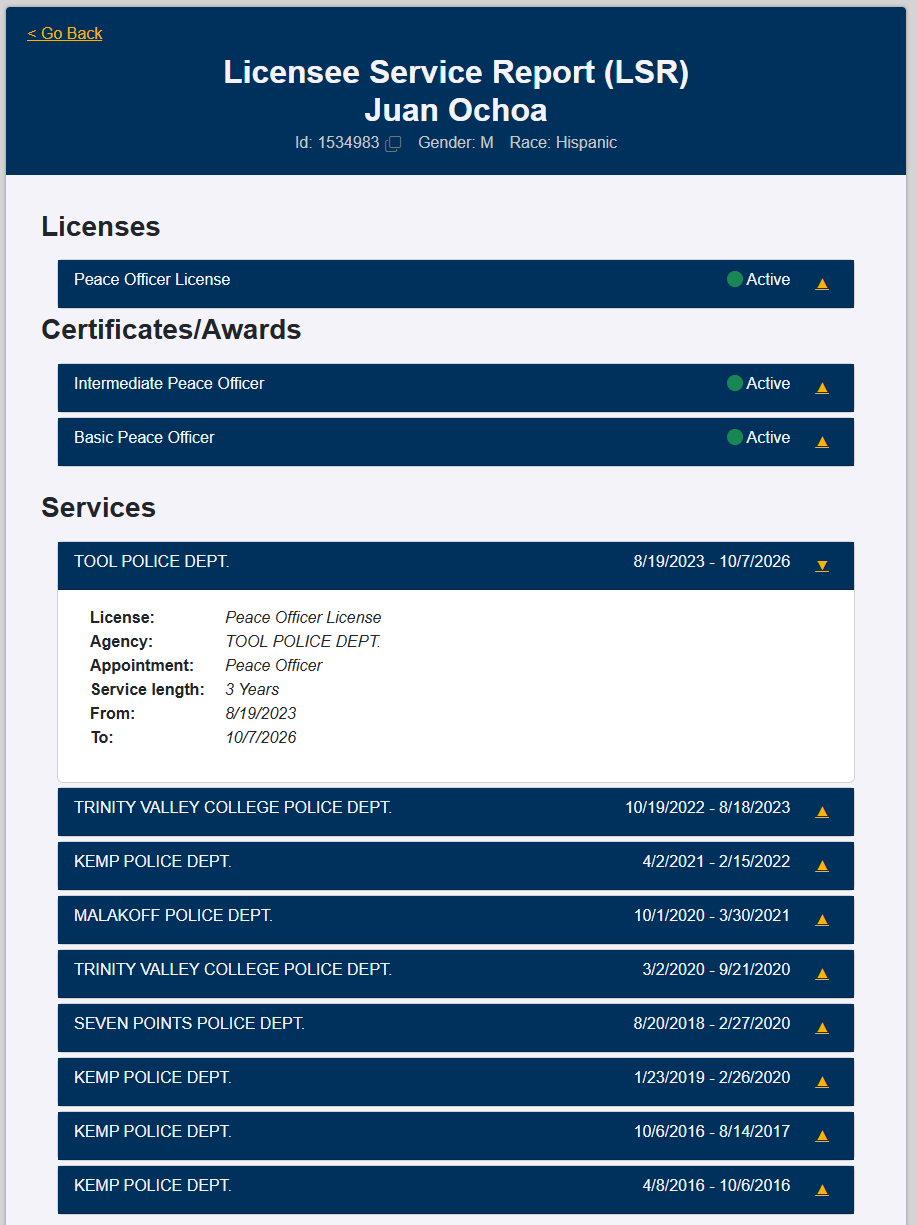The height and width of the screenshot is (1225, 917).
Task: Click the green Active dot for Basic Peace Officer
Action: (735, 437)
